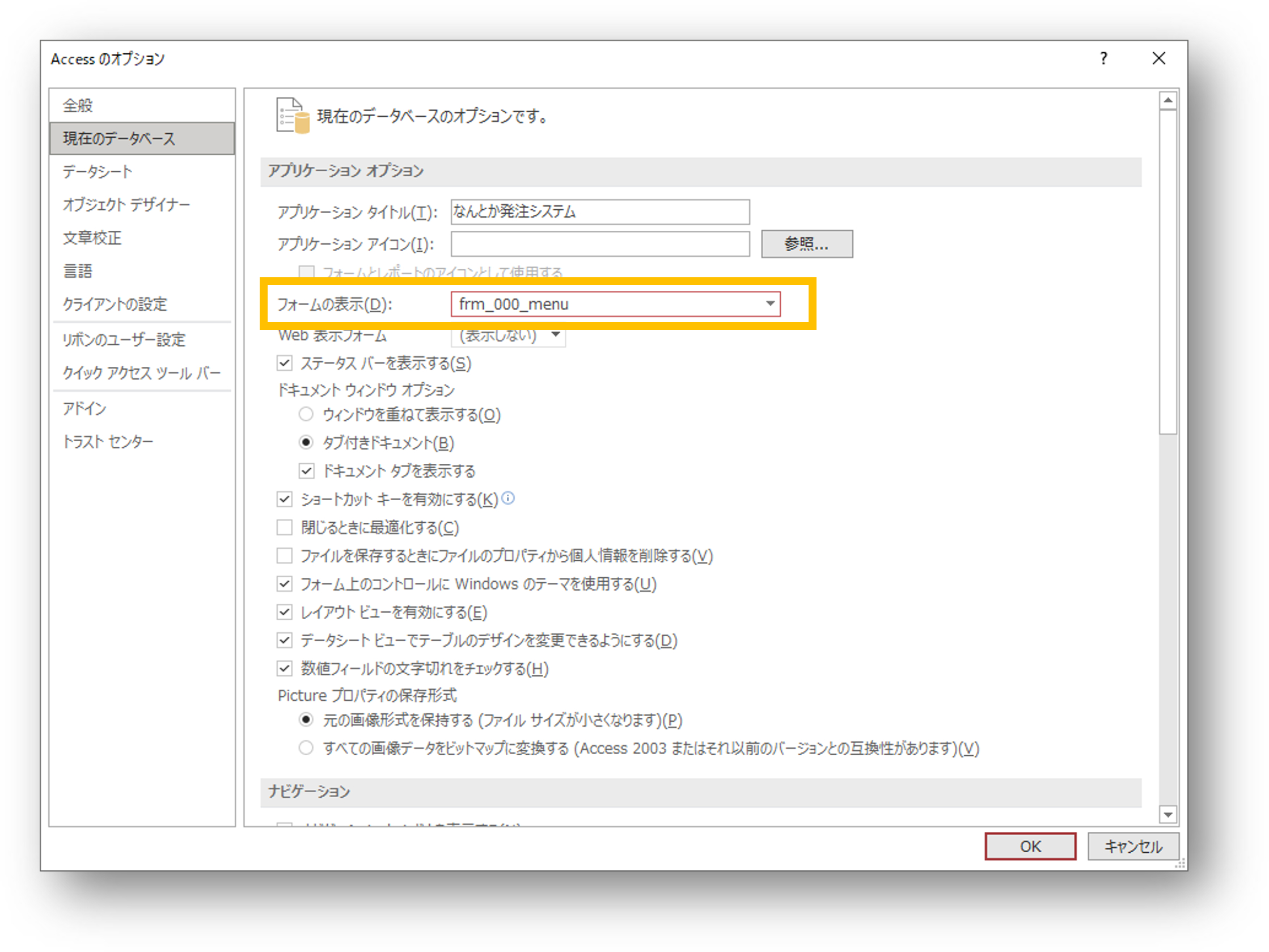Click the help question mark icon
The height and width of the screenshot is (952, 1269).
pos(1104,58)
